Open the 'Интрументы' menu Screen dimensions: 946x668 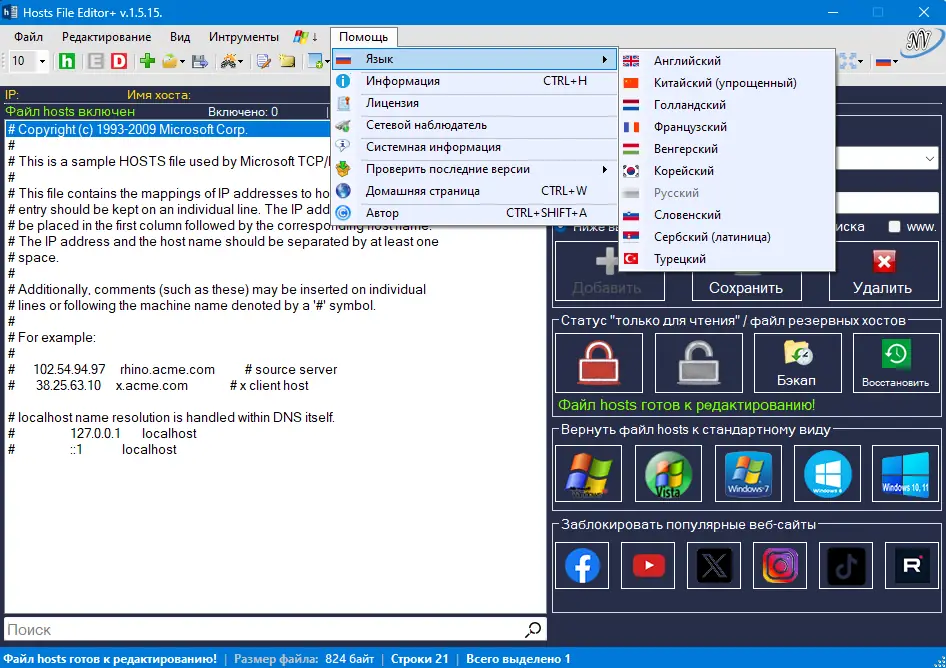click(x=244, y=37)
